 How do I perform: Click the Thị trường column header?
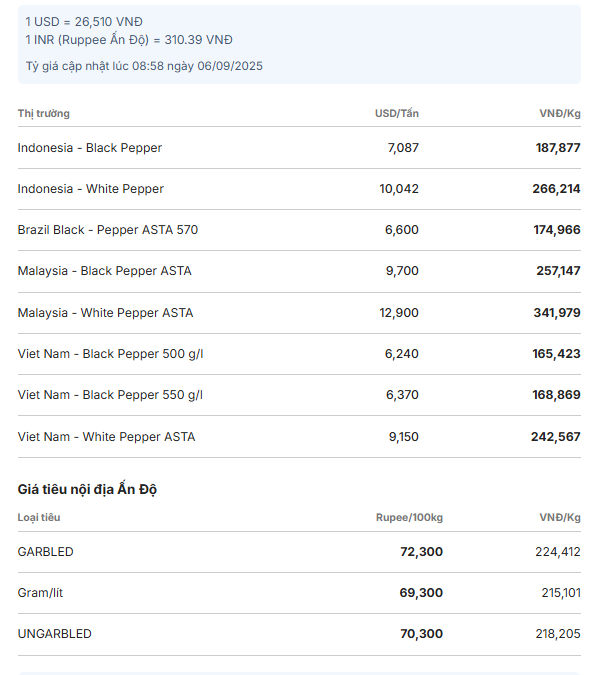pos(43,114)
